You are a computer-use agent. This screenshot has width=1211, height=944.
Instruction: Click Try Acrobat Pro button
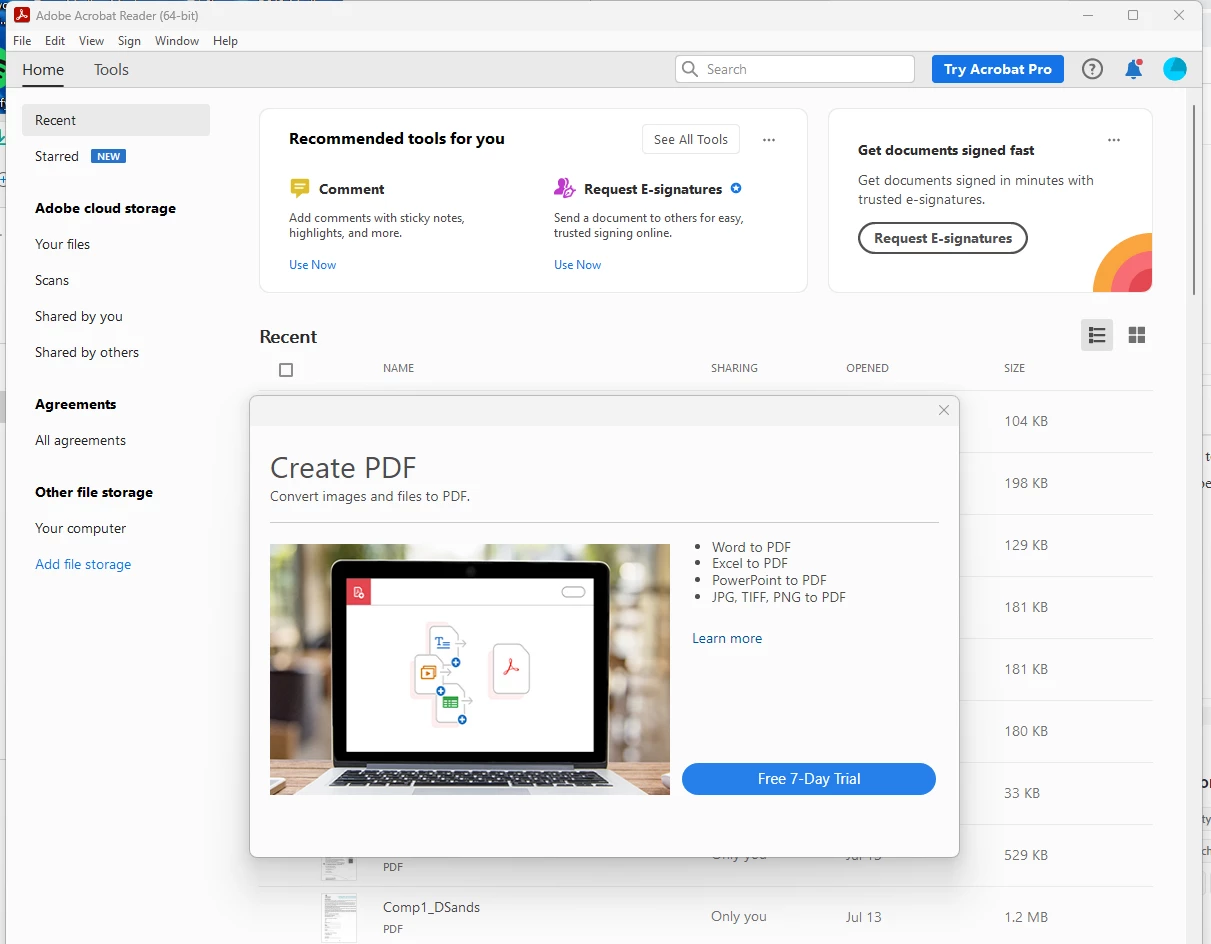[997, 69]
